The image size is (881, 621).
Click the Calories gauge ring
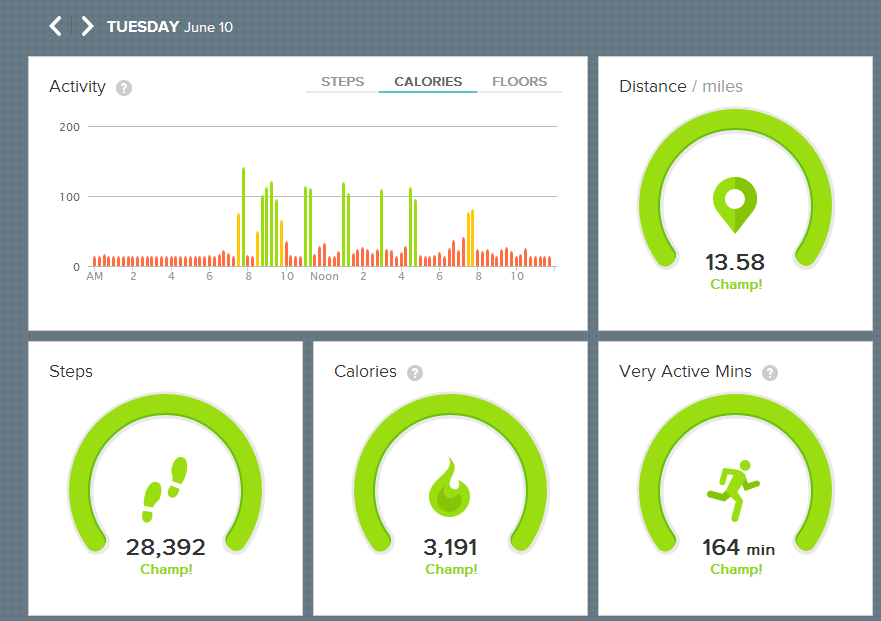click(450, 406)
